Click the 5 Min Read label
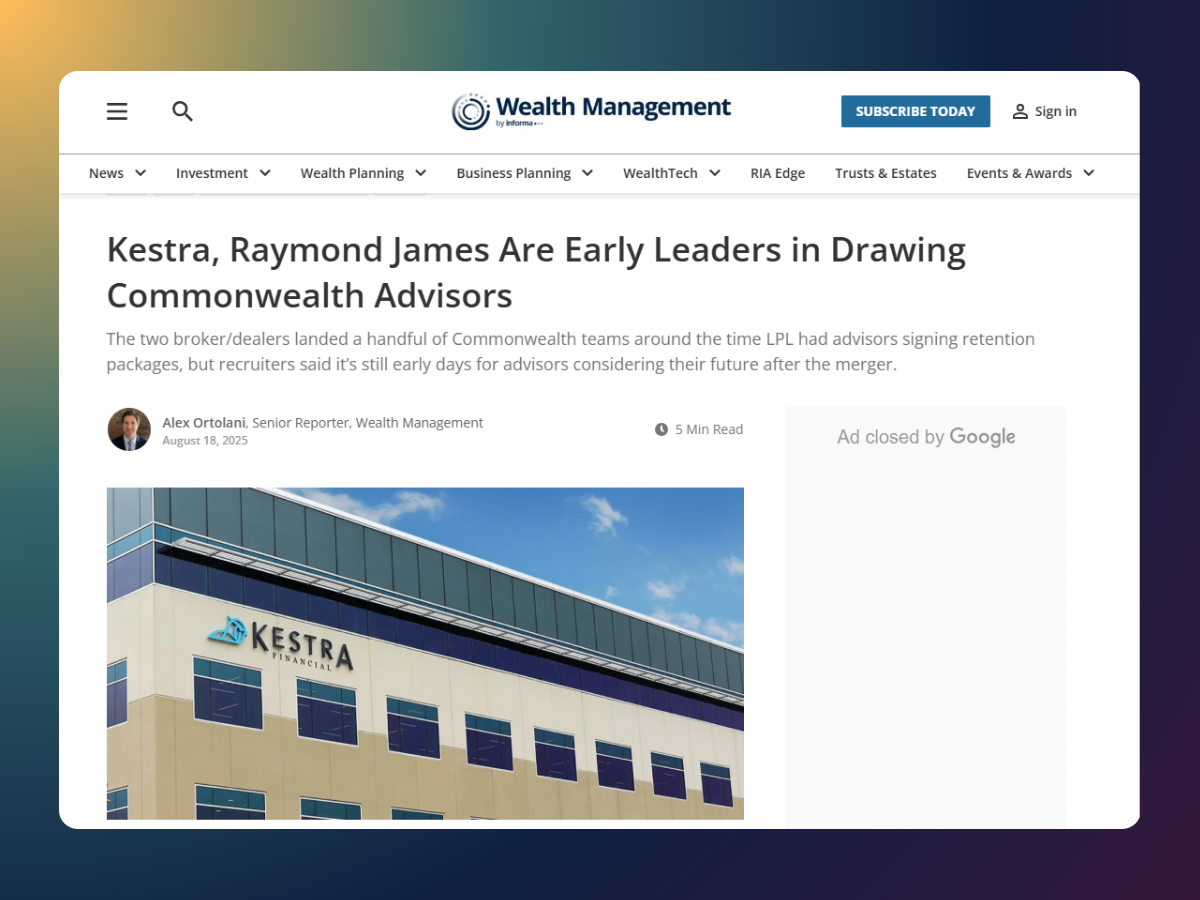1200x900 pixels. pyautogui.click(x=709, y=429)
